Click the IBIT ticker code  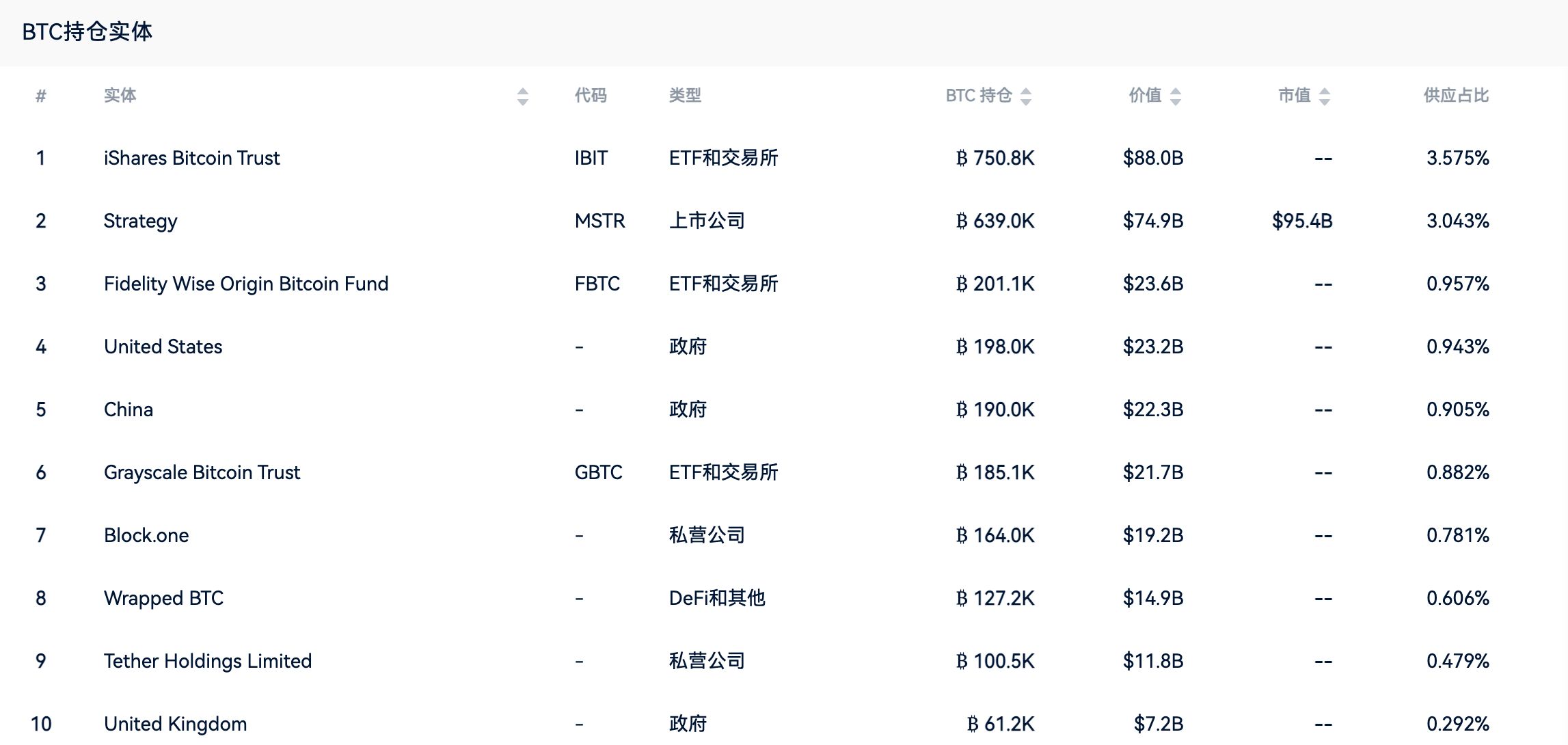click(x=591, y=158)
